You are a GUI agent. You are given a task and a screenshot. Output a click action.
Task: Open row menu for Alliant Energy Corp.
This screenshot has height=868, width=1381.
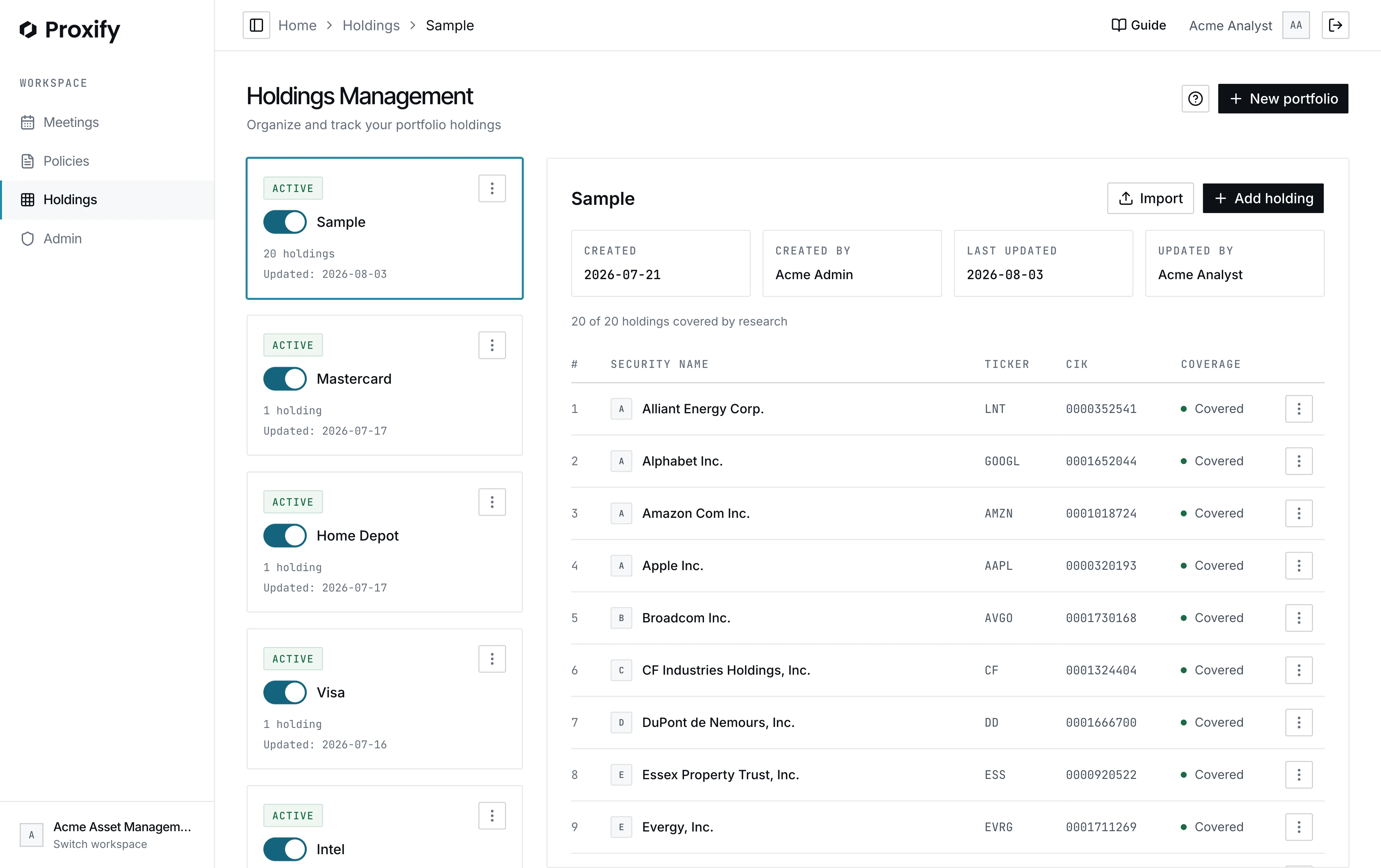pyautogui.click(x=1298, y=409)
